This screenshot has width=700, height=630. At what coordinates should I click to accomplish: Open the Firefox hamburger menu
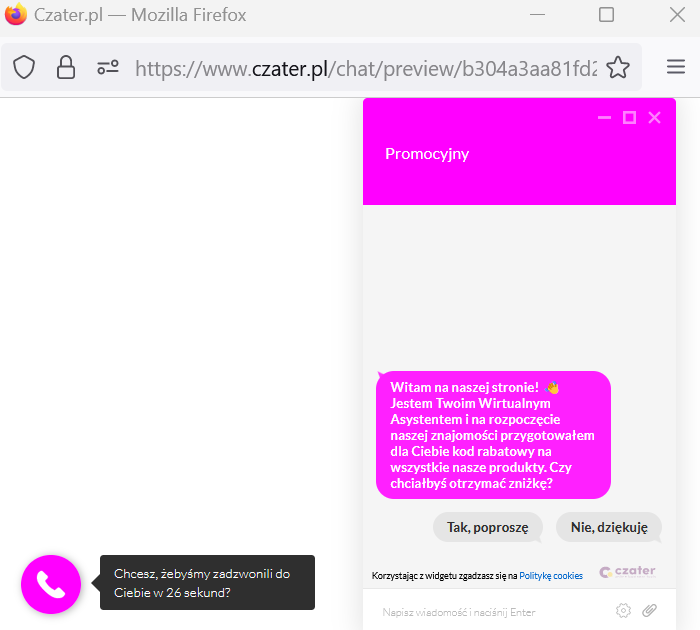[676, 67]
